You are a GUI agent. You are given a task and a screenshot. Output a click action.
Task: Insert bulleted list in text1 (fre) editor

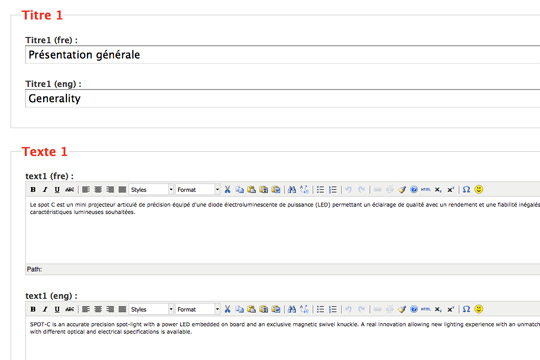coord(320,189)
